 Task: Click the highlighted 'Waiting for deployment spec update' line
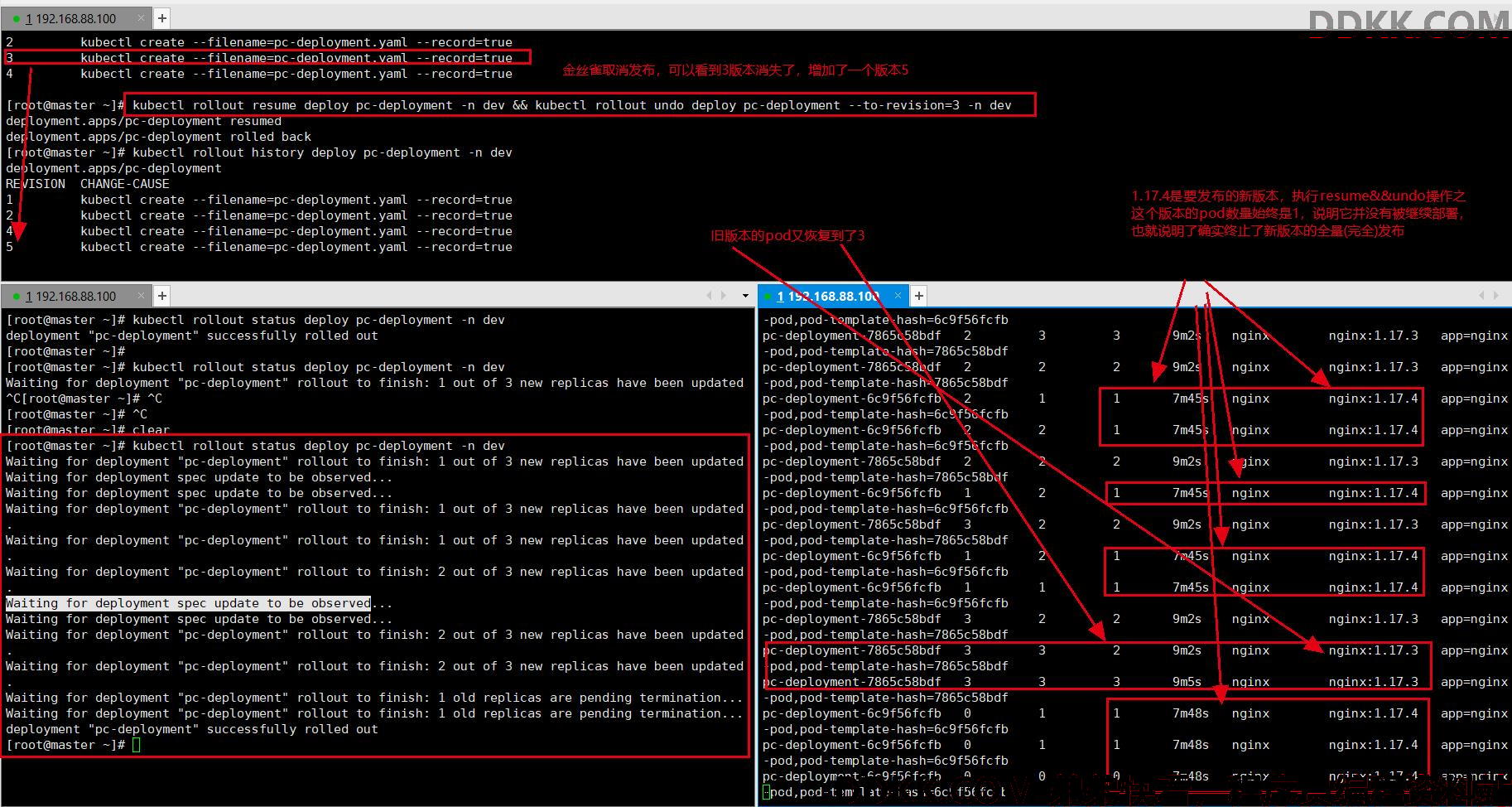pyautogui.click(x=188, y=603)
